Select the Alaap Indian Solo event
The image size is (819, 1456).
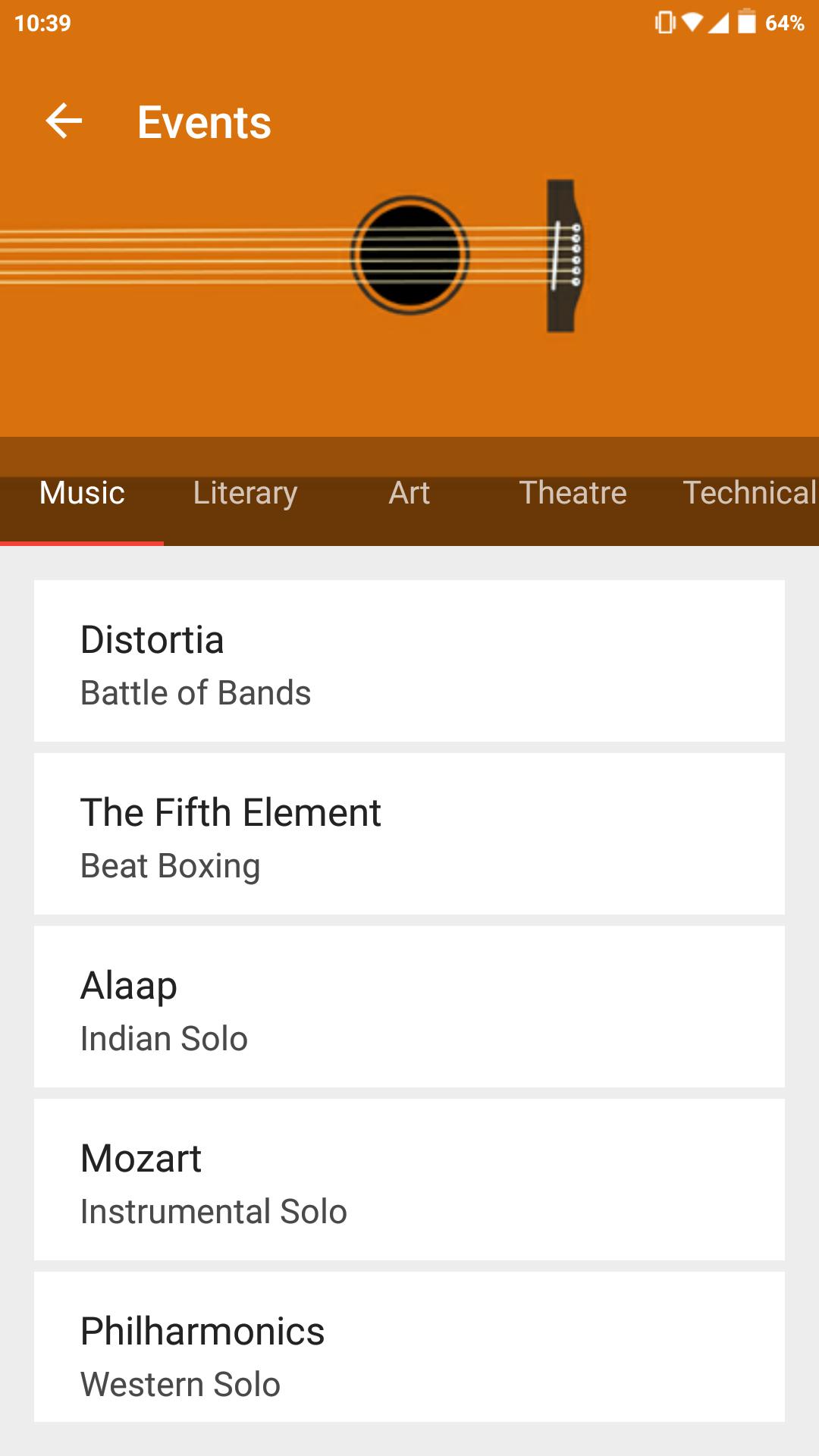(409, 1006)
